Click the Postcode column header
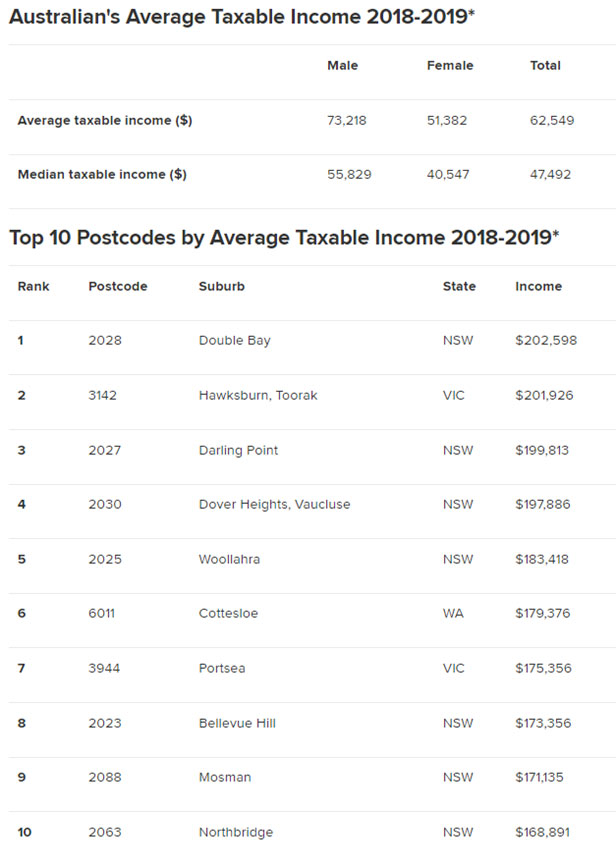 tap(118, 286)
